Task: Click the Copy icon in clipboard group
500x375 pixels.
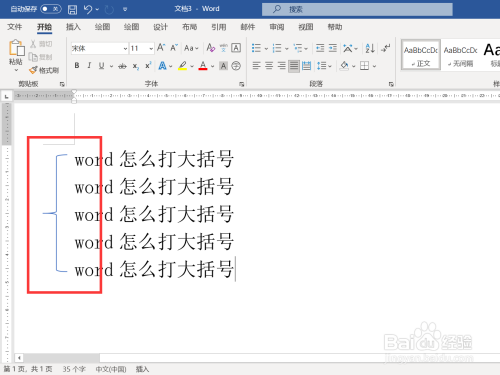Action: tap(33, 57)
